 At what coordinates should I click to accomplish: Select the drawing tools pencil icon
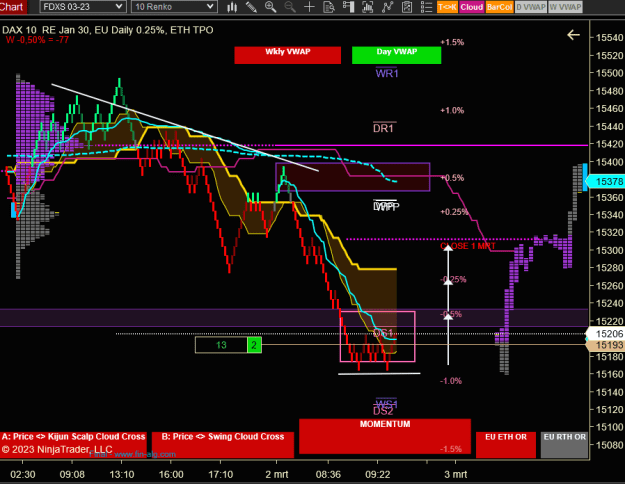251,7
